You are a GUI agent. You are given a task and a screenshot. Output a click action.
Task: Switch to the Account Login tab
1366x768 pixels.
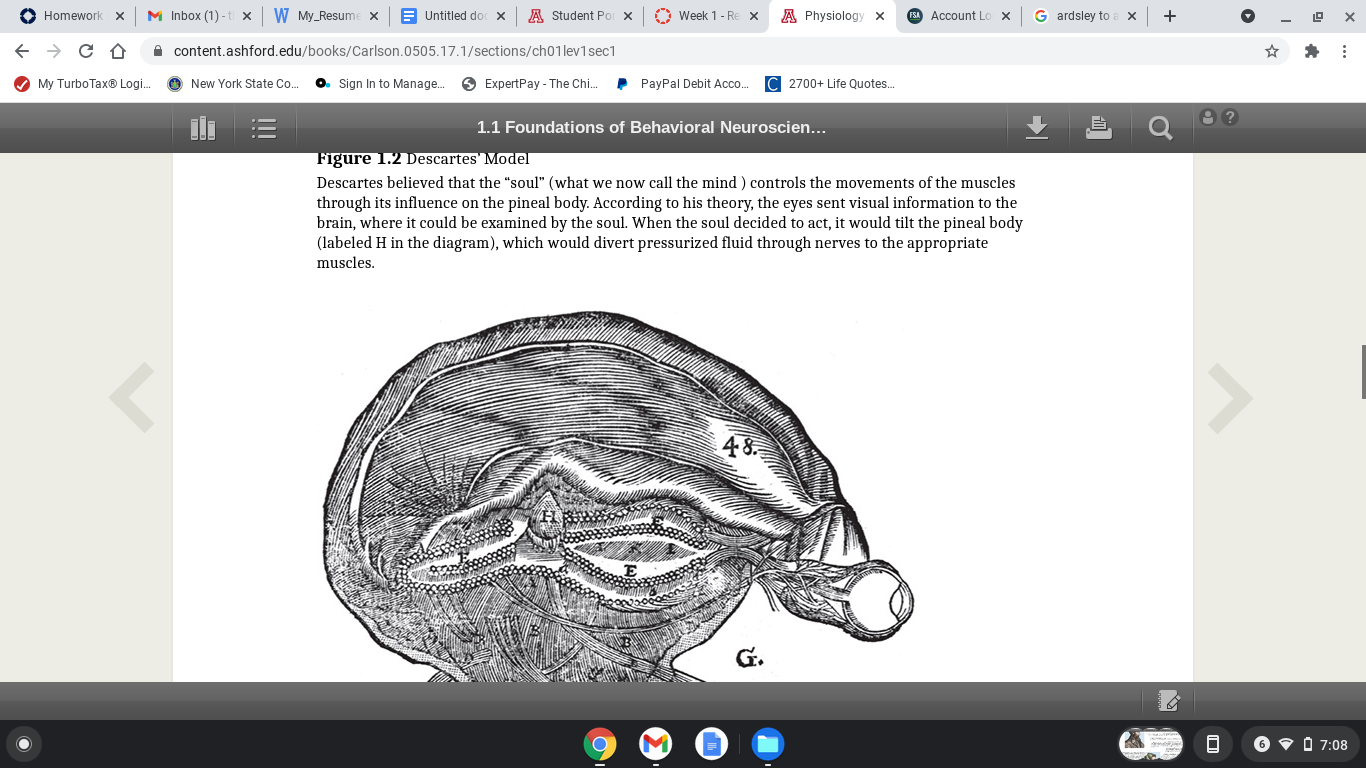click(x=959, y=16)
